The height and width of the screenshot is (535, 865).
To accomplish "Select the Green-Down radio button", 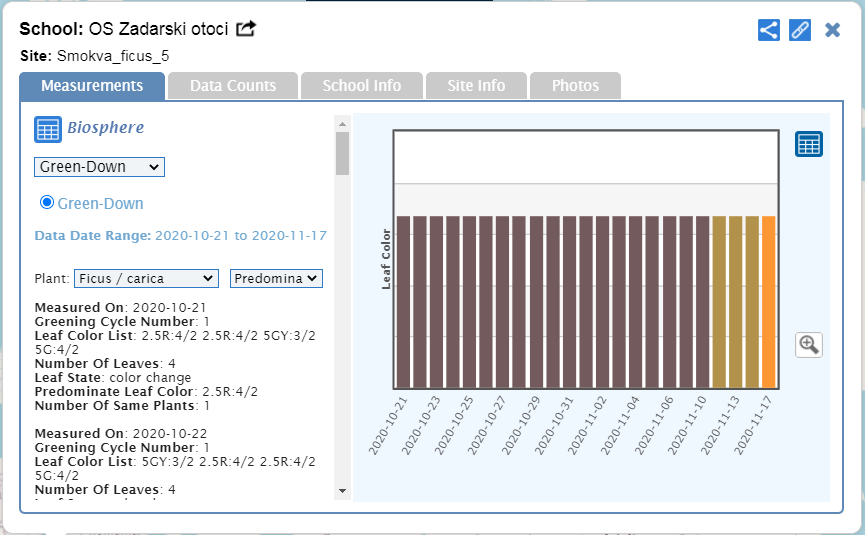I will (x=46, y=203).
